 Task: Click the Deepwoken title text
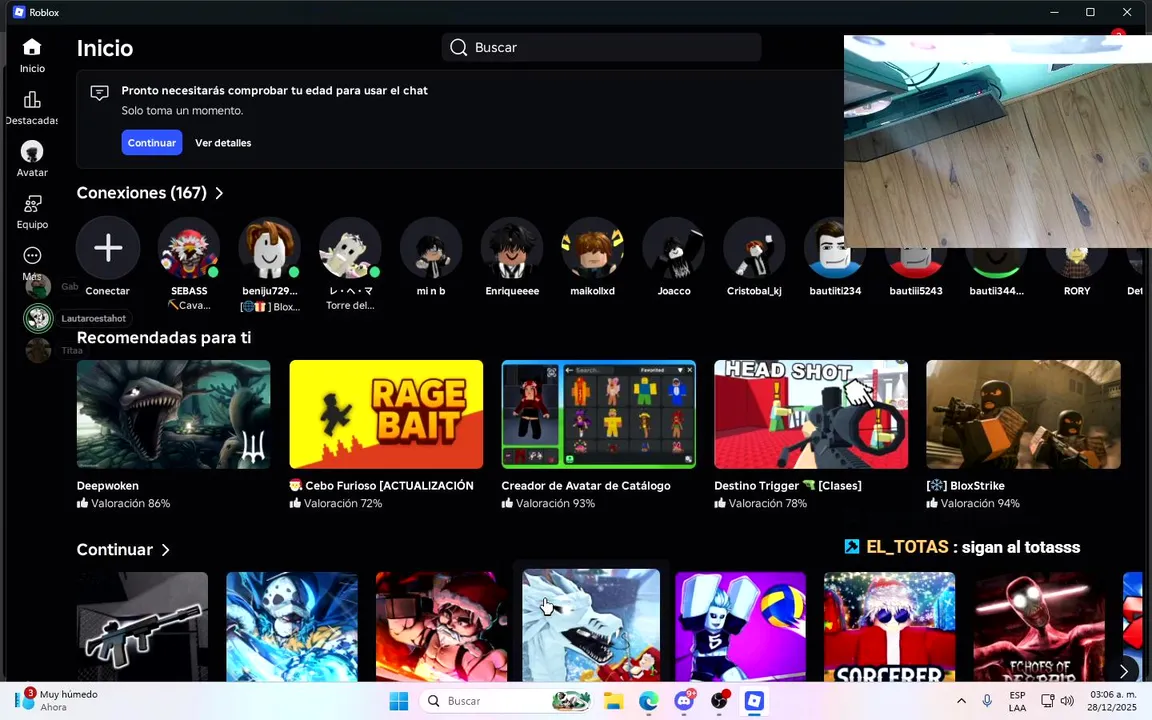tap(107, 486)
